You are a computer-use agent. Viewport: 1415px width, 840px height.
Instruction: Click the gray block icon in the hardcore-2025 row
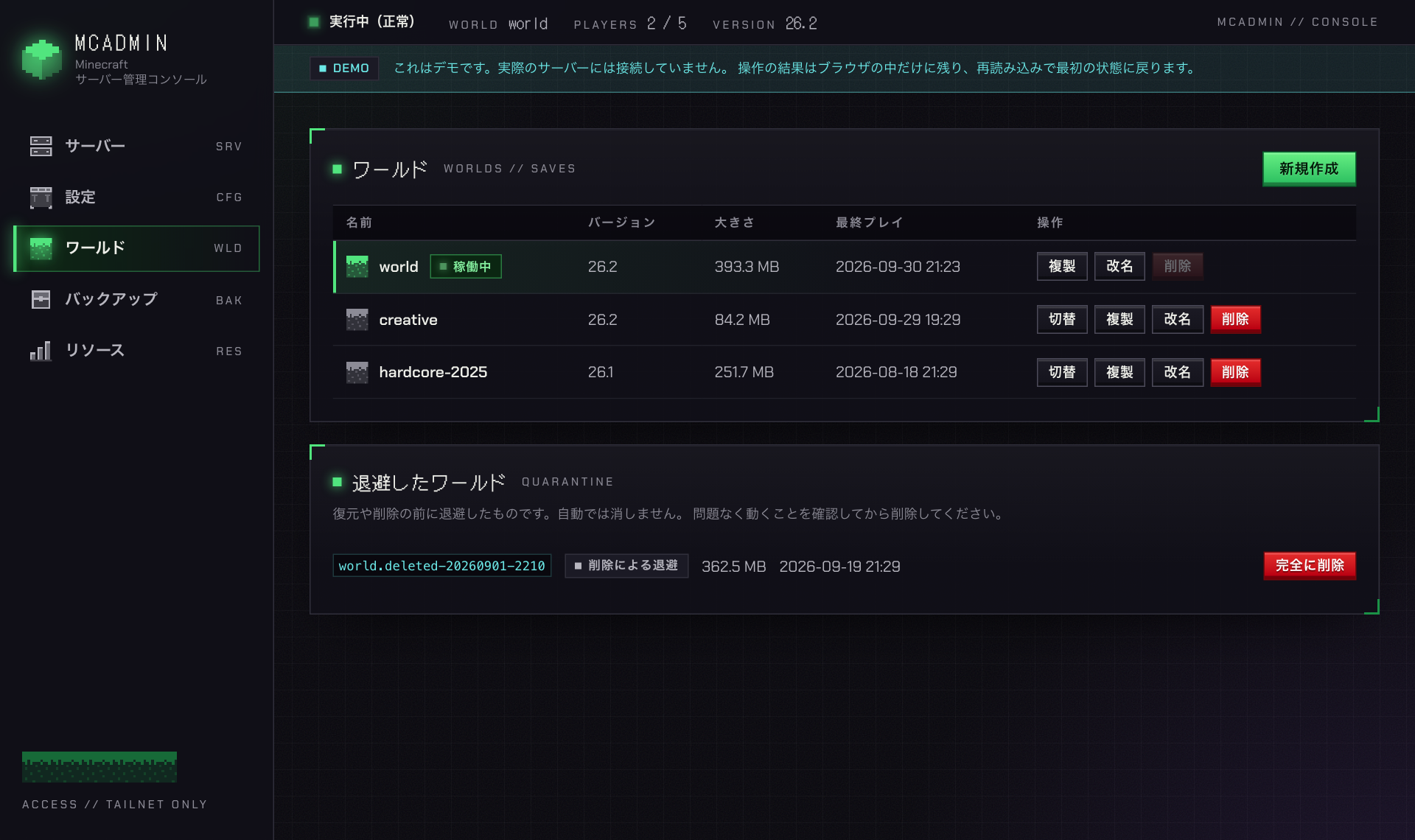tap(357, 372)
